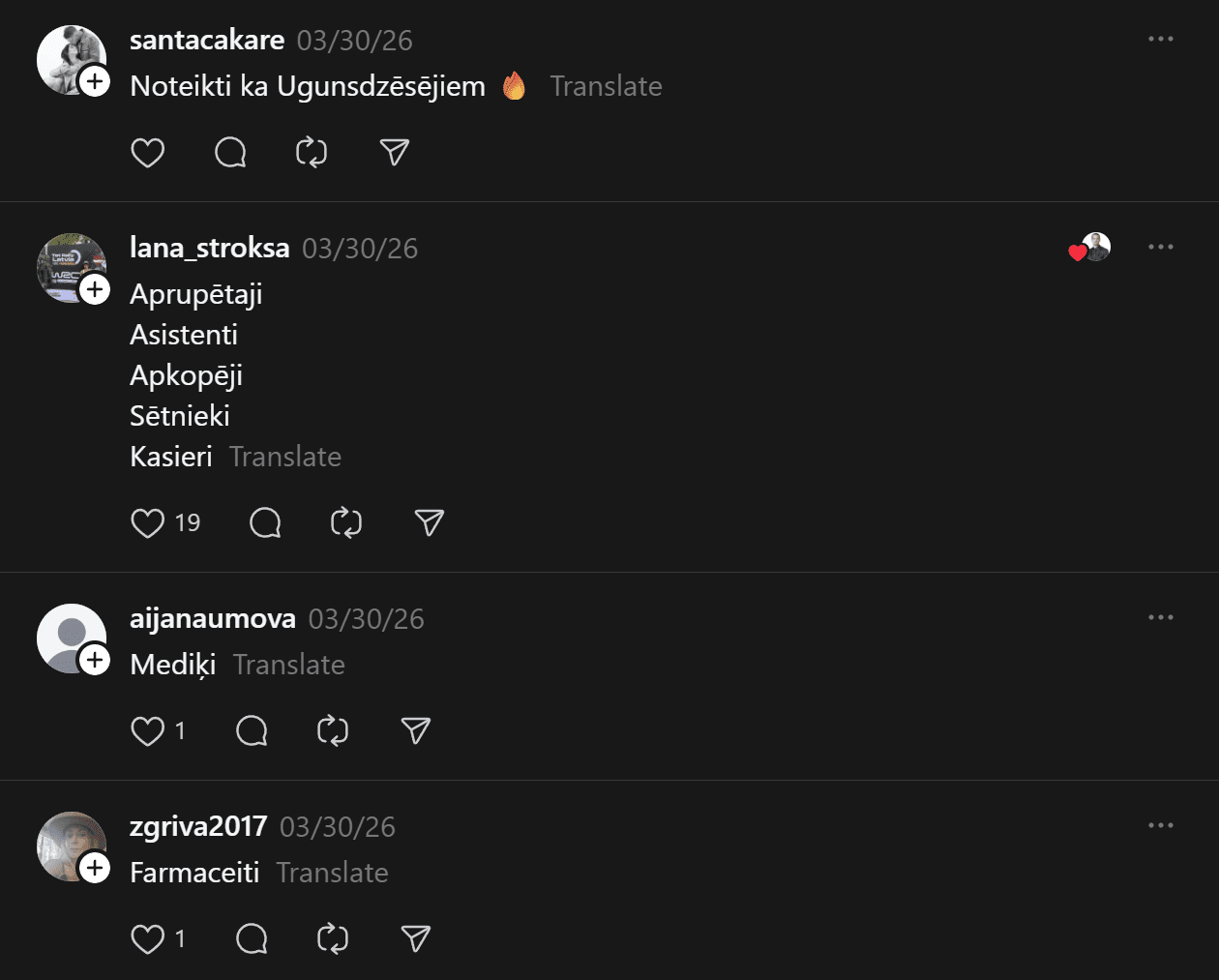Toggle like on zgriva2017's Farmaceiti comment
Viewport: 1219px width, 980px height.
(148, 939)
